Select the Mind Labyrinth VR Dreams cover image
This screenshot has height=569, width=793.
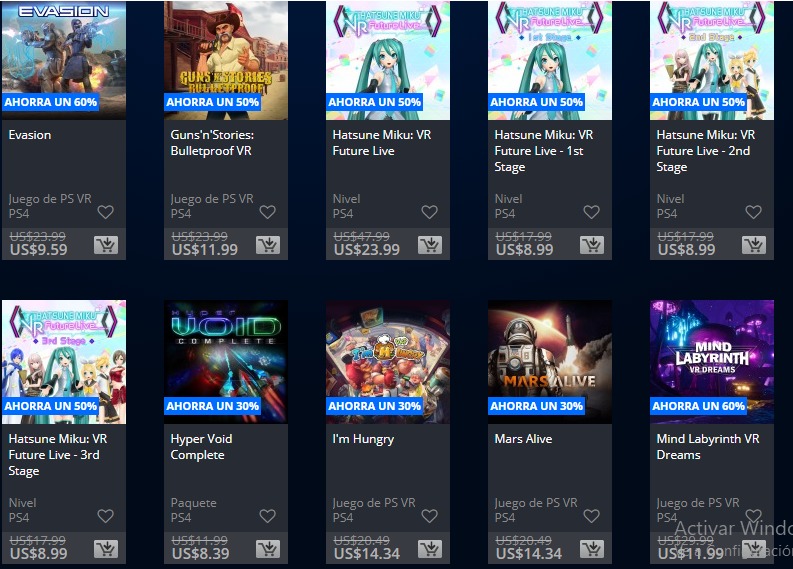click(712, 362)
